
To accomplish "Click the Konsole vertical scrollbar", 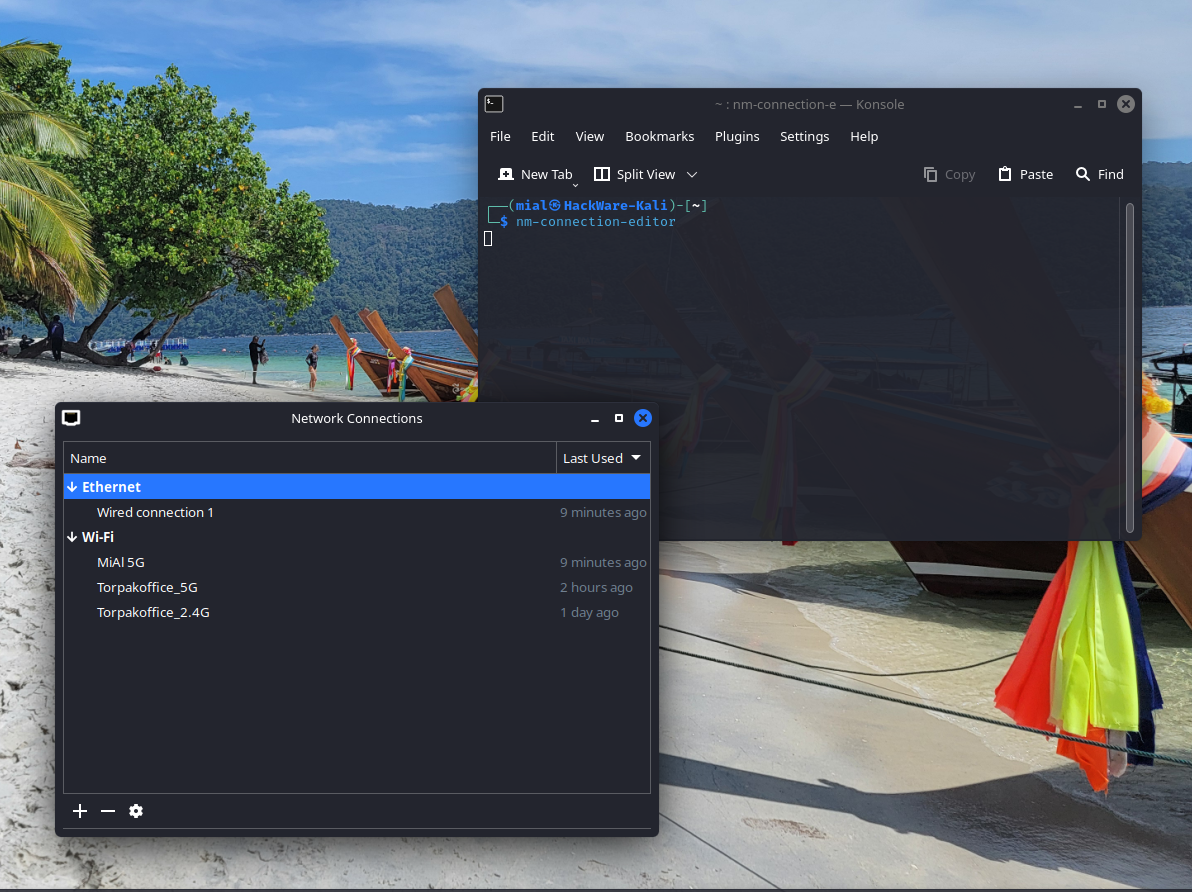I will point(1130,367).
